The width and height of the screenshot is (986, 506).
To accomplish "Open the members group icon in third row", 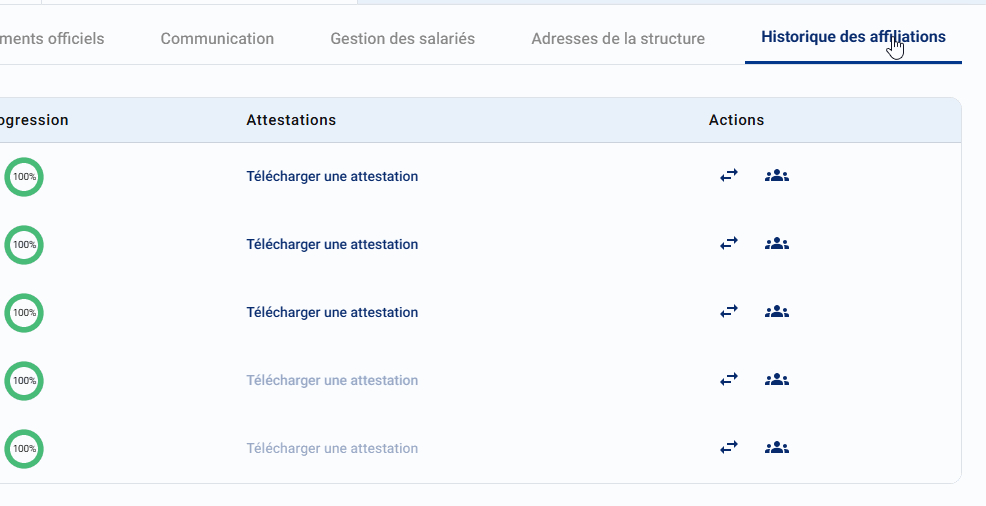I will [777, 312].
